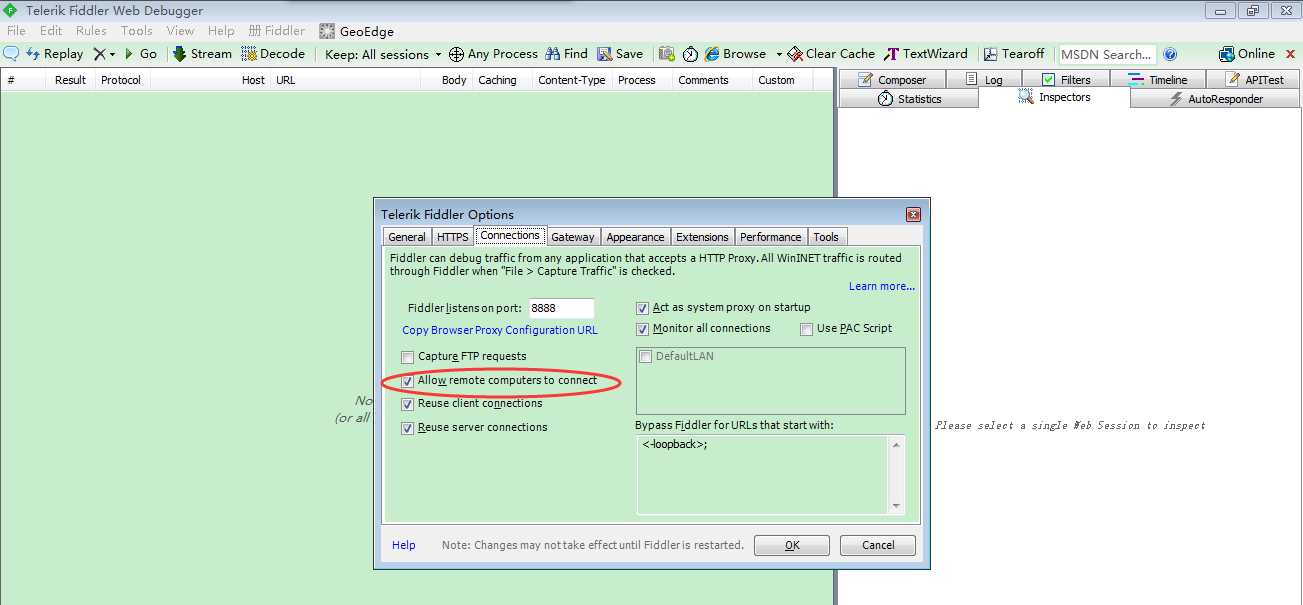Open HTTPS tab in Fiddler Options
This screenshot has height=605, width=1303.
(452, 237)
